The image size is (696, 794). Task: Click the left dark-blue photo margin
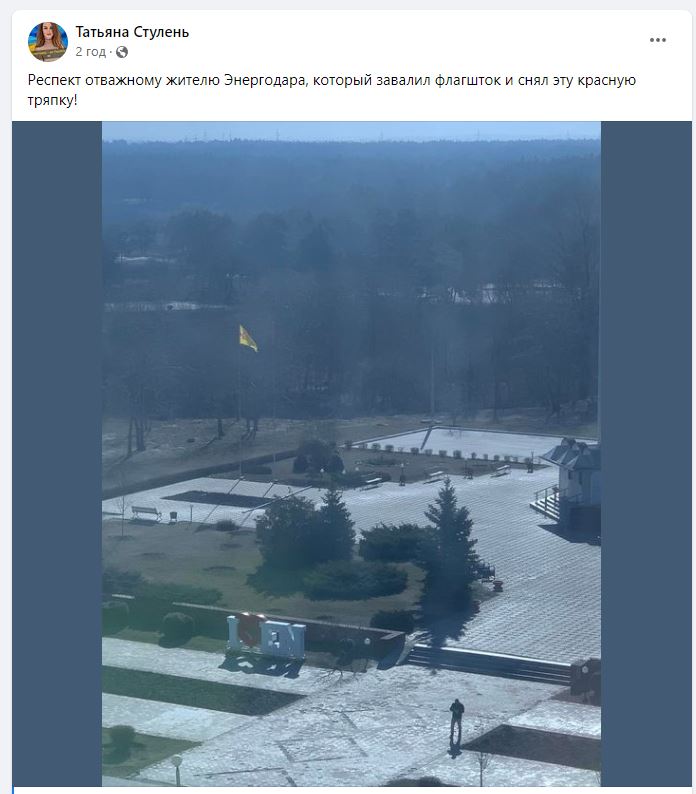click(57, 453)
